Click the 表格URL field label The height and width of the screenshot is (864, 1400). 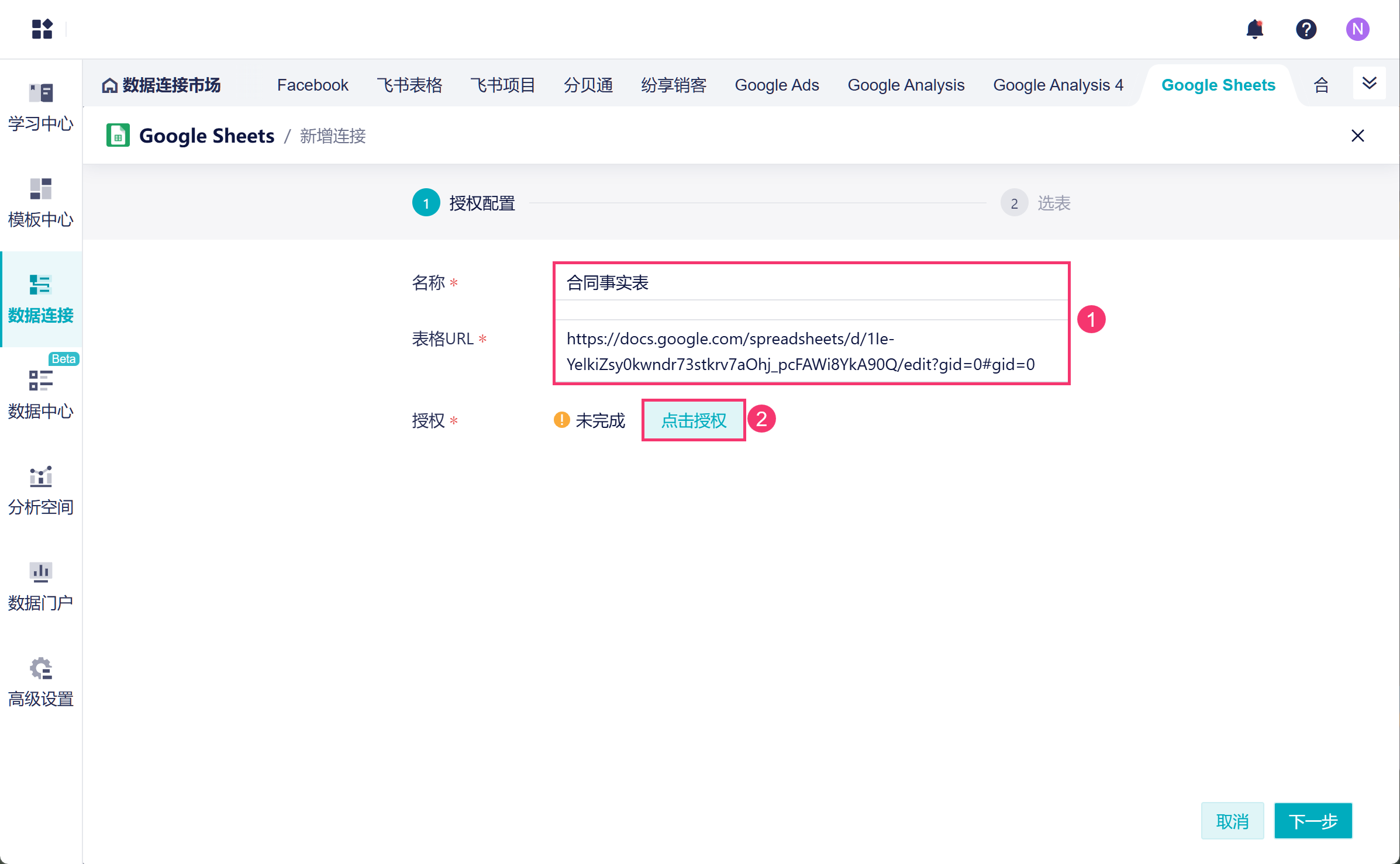pyautogui.click(x=443, y=339)
